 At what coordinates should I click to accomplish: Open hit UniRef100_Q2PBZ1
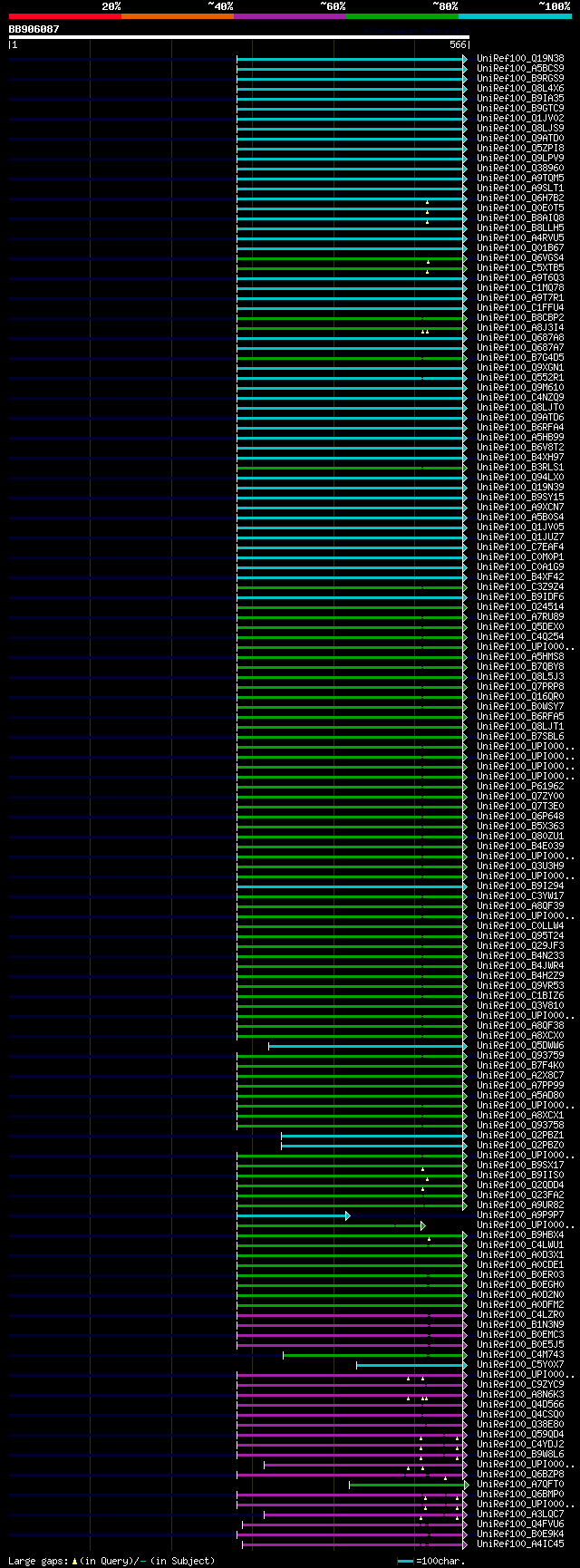pyautogui.click(x=520, y=1135)
